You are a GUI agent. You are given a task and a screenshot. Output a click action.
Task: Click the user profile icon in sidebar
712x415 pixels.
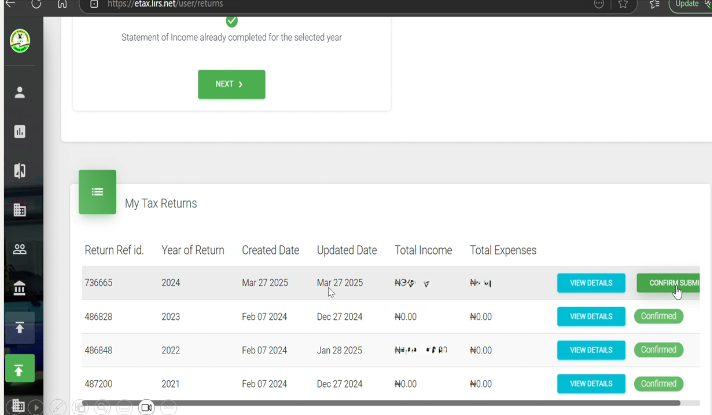point(19,92)
